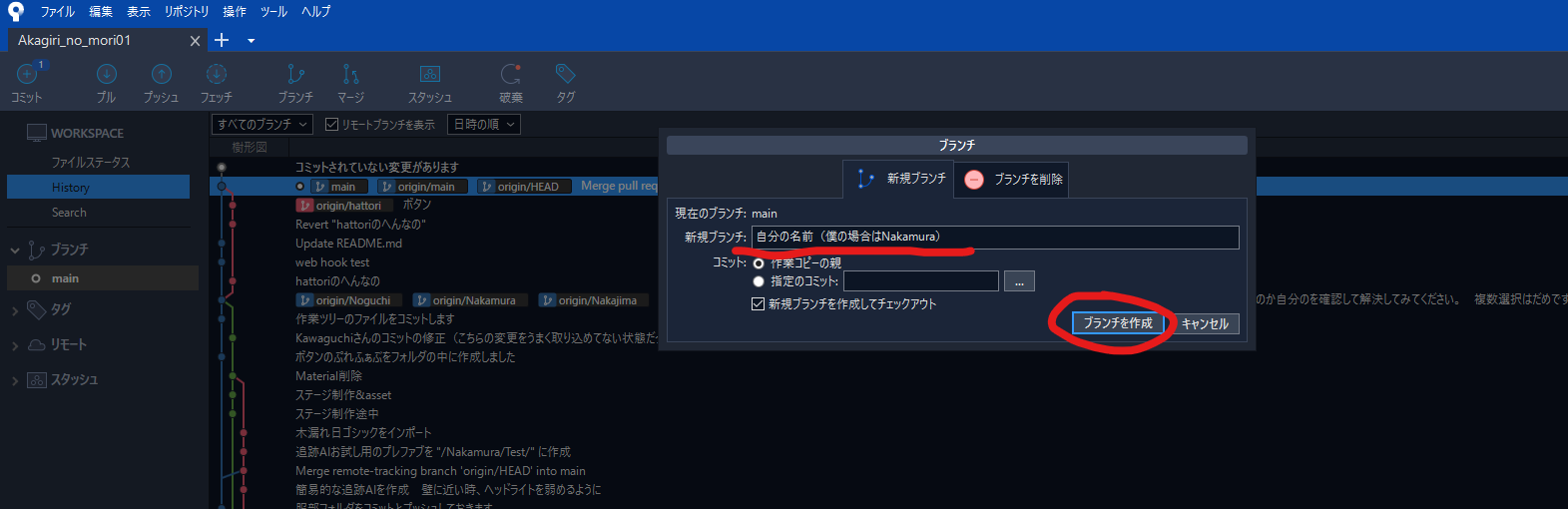Select 作業コピーの親 radio button
Viewport: 1568px width, 509px height.
point(759,263)
